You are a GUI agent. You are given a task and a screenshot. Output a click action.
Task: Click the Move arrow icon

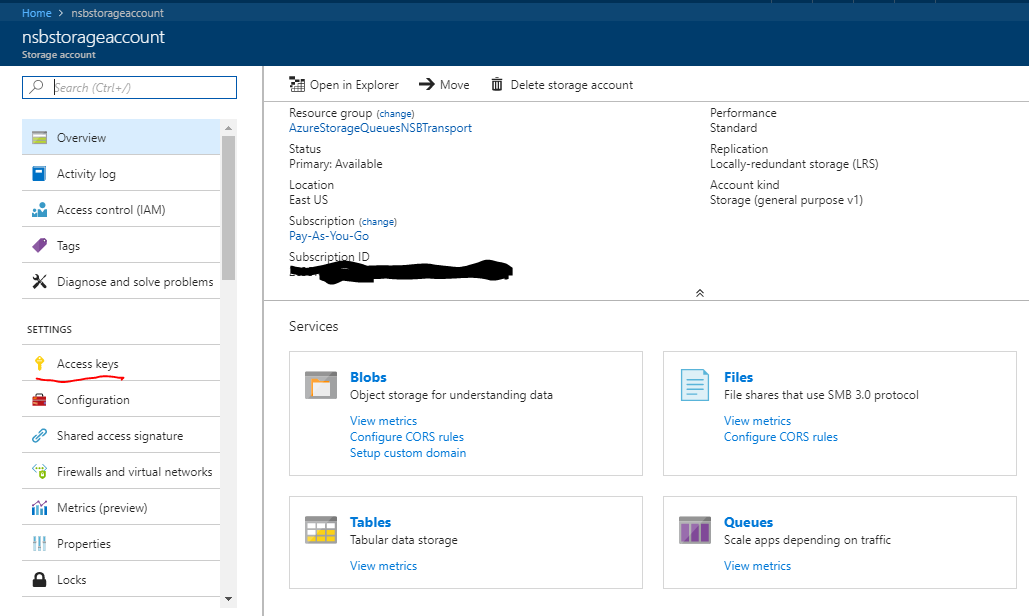(x=427, y=84)
